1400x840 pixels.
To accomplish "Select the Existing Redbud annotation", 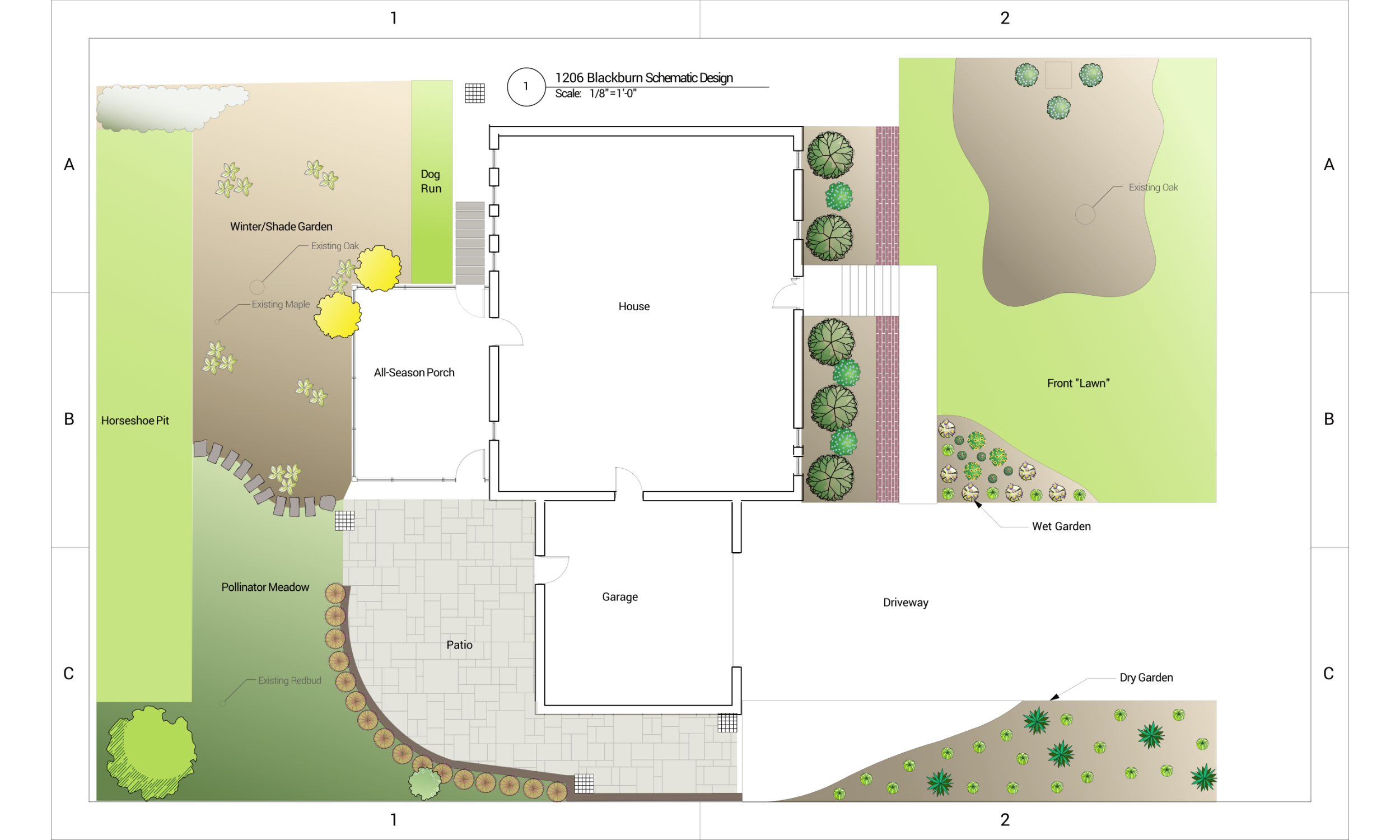I will [x=289, y=680].
